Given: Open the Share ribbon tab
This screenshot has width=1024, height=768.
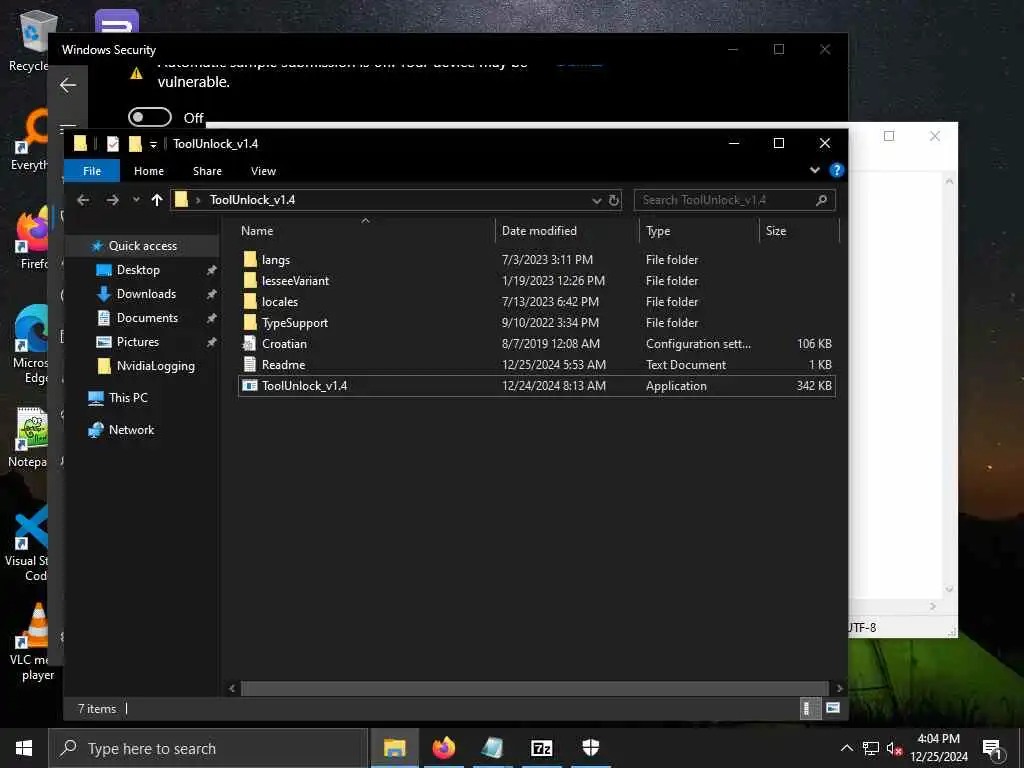Looking at the screenshot, I should click(x=207, y=171).
